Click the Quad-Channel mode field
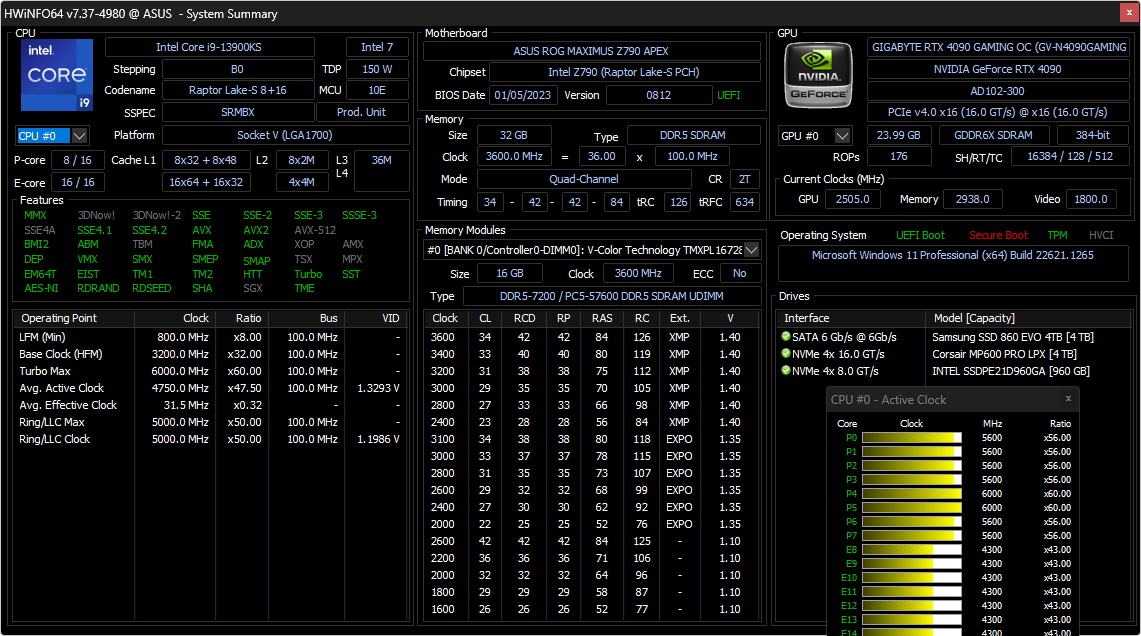1141x636 pixels. (x=584, y=179)
